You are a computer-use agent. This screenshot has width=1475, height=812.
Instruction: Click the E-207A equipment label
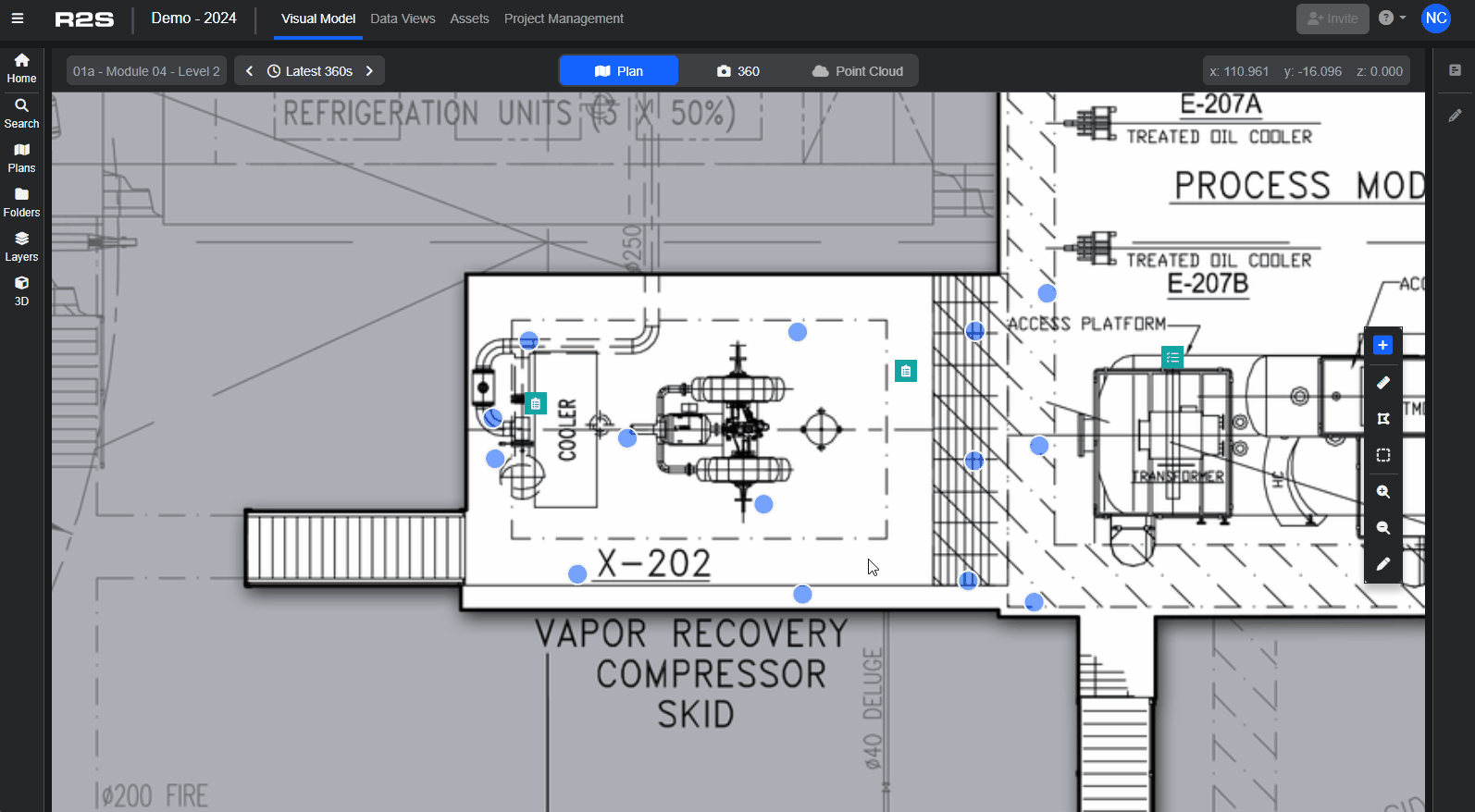coord(1221,105)
